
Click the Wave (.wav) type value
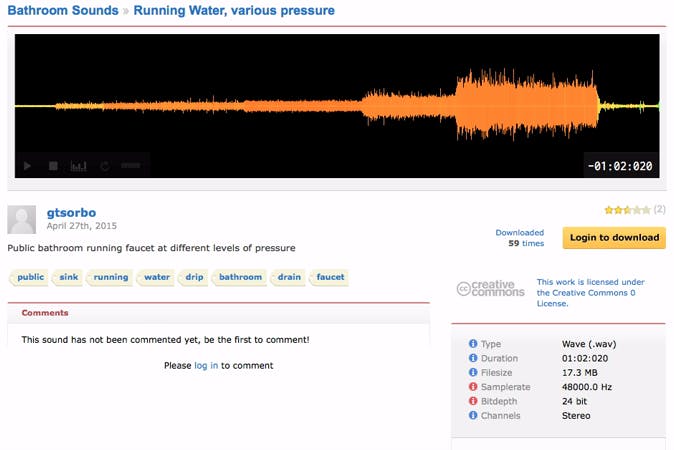point(589,344)
